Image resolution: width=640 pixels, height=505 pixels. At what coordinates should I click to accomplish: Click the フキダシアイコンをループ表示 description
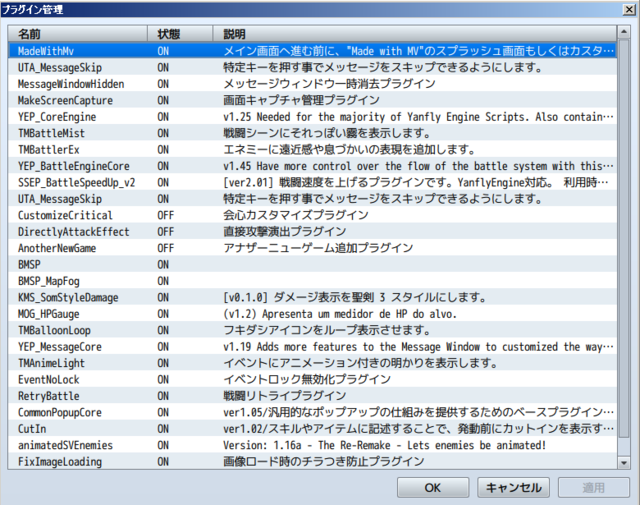coord(327,330)
